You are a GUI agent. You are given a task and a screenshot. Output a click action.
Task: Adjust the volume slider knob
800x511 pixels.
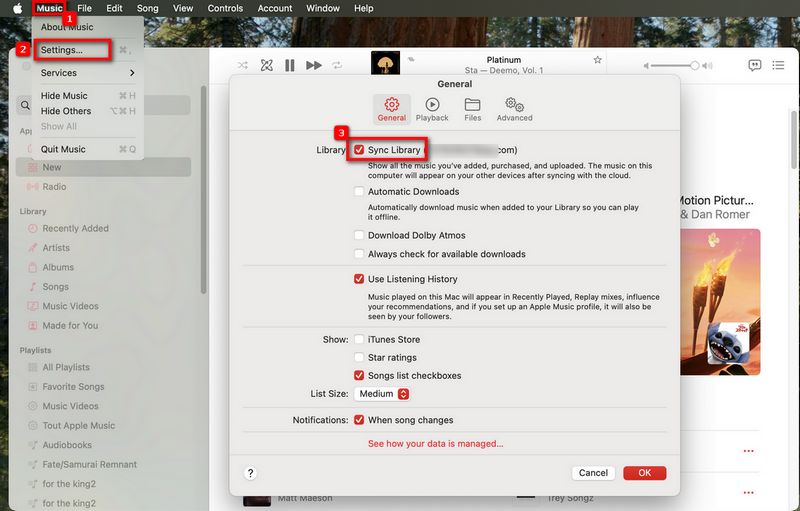point(694,65)
